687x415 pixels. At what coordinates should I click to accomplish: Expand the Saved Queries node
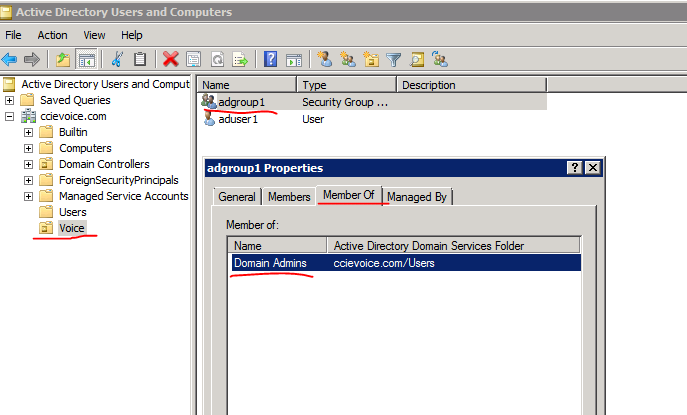(x=9, y=100)
